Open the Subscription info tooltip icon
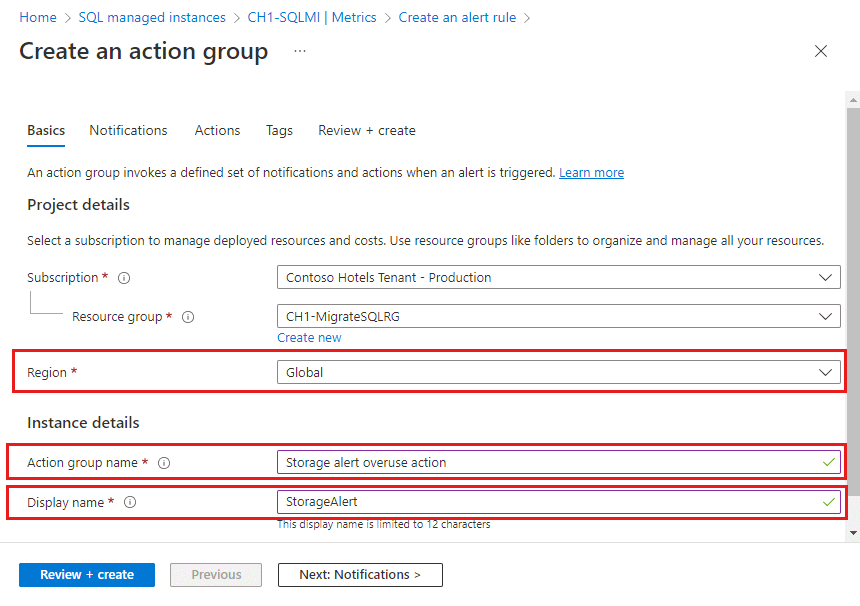 pyautogui.click(x=123, y=277)
